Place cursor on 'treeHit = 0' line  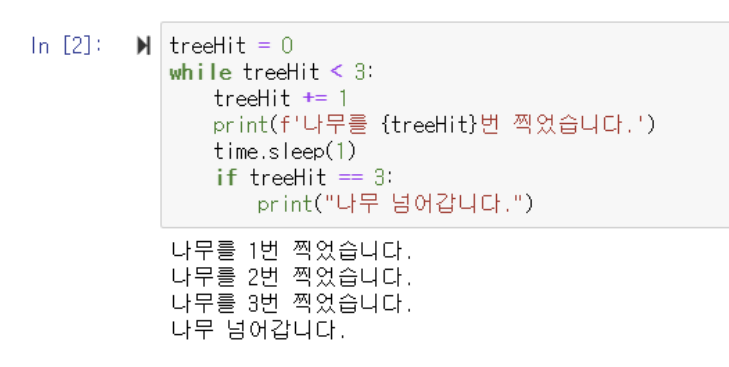[x=231, y=46]
